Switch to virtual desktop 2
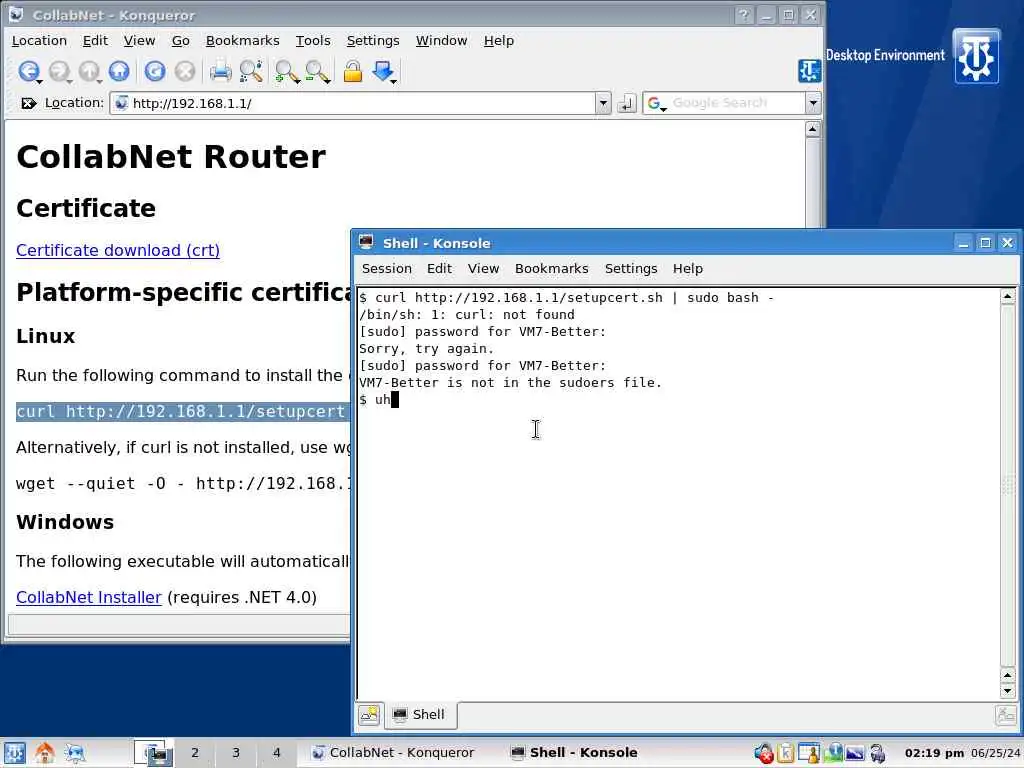The image size is (1024, 768). [195, 752]
